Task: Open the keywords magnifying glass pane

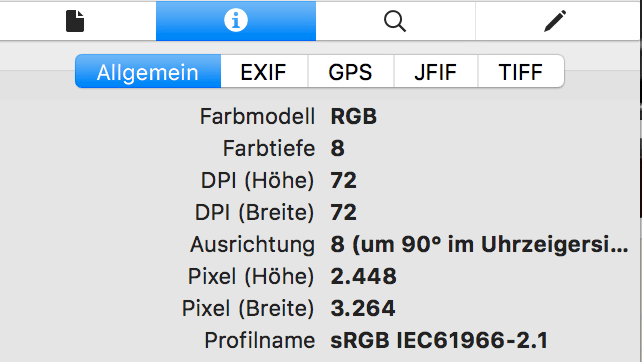Action: (395, 21)
